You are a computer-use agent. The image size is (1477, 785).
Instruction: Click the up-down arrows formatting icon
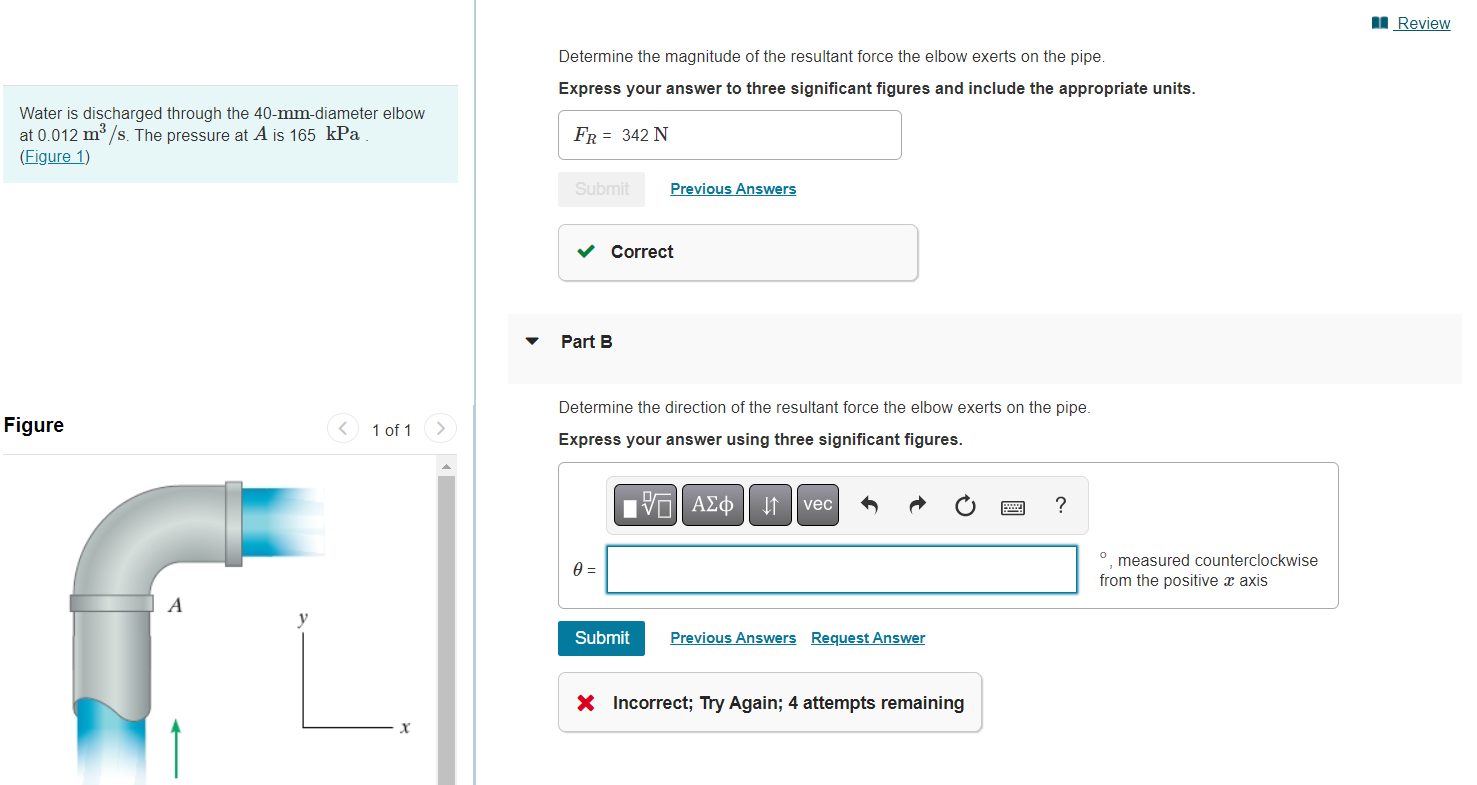click(770, 505)
